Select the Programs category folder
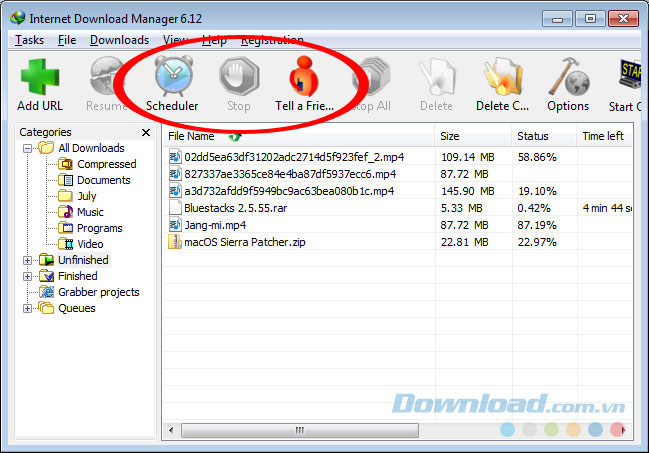Viewport: 649px width, 453px height. tap(99, 228)
